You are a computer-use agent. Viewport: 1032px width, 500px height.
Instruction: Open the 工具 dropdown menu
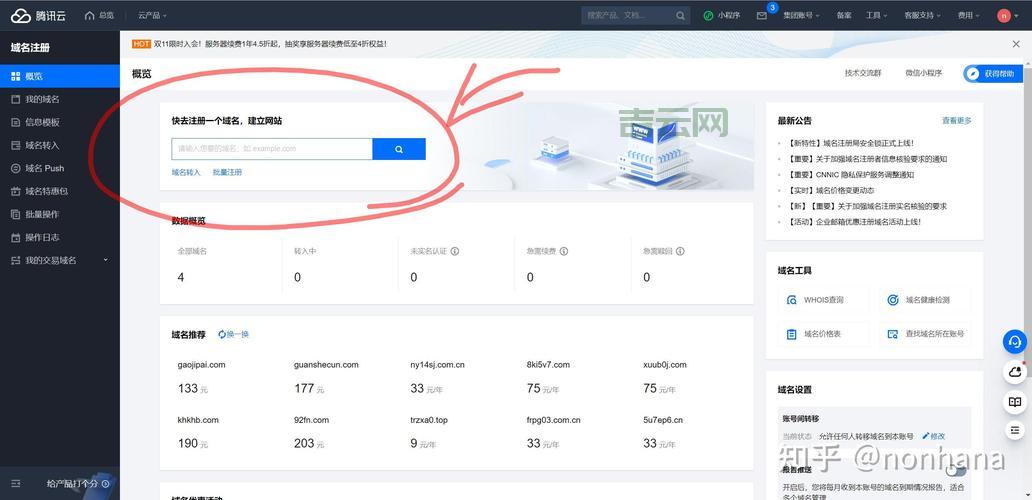[x=877, y=16]
